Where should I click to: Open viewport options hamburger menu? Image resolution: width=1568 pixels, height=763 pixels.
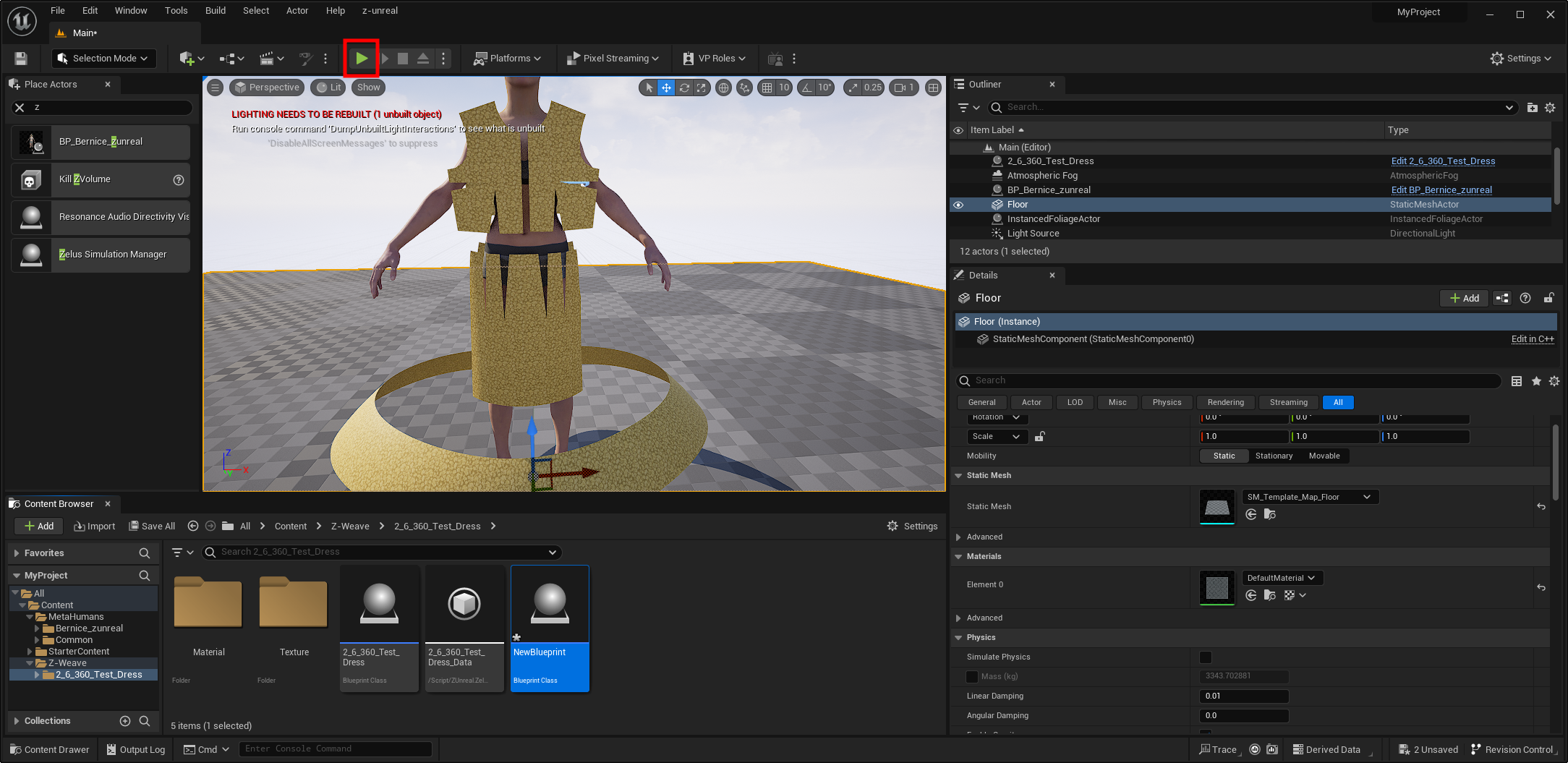click(x=215, y=88)
